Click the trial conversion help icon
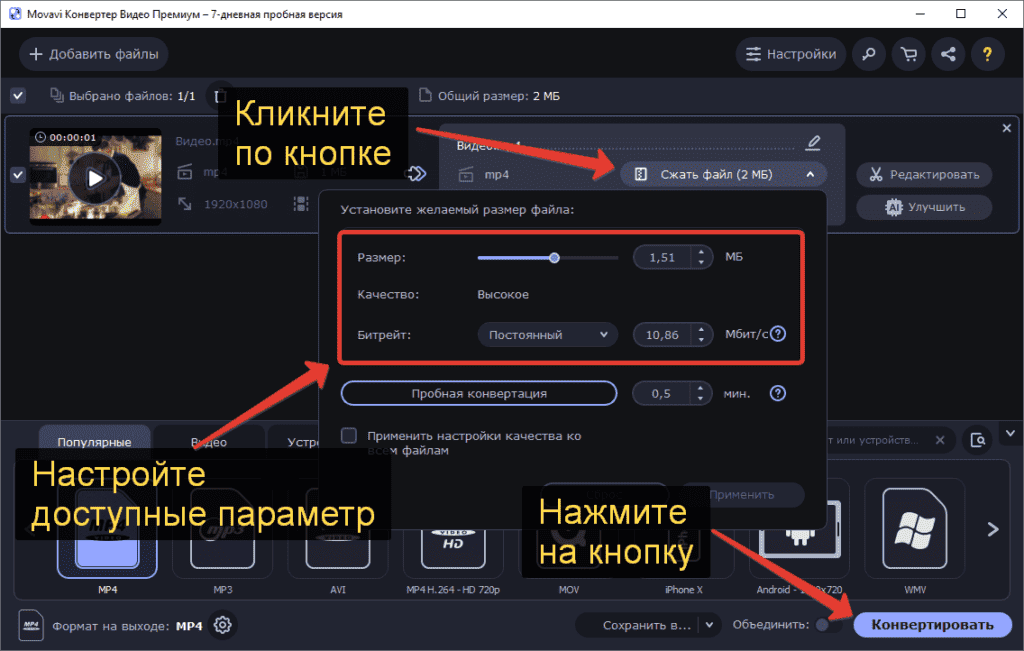Image resolution: width=1024 pixels, height=651 pixels. 778,394
